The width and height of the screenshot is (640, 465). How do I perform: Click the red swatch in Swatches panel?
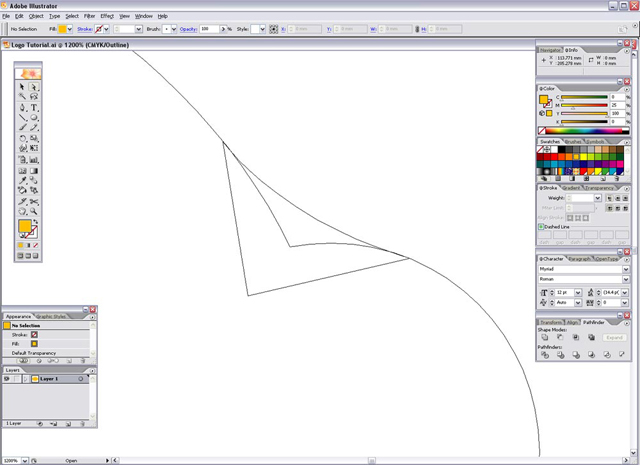click(554, 157)
